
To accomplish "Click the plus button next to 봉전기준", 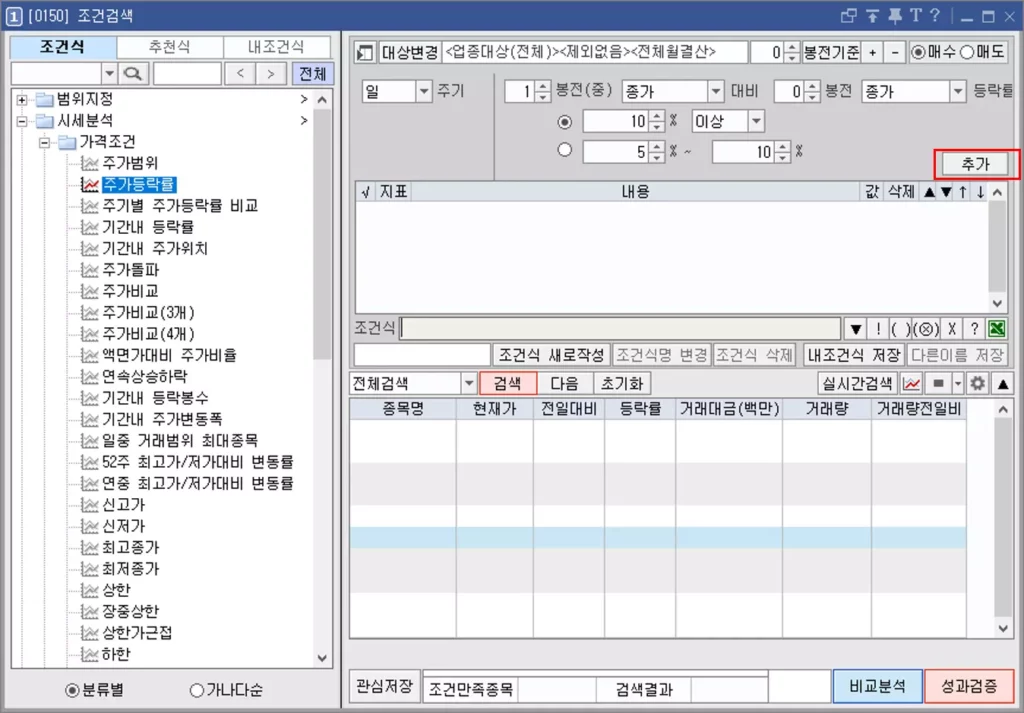I will 872,53.
